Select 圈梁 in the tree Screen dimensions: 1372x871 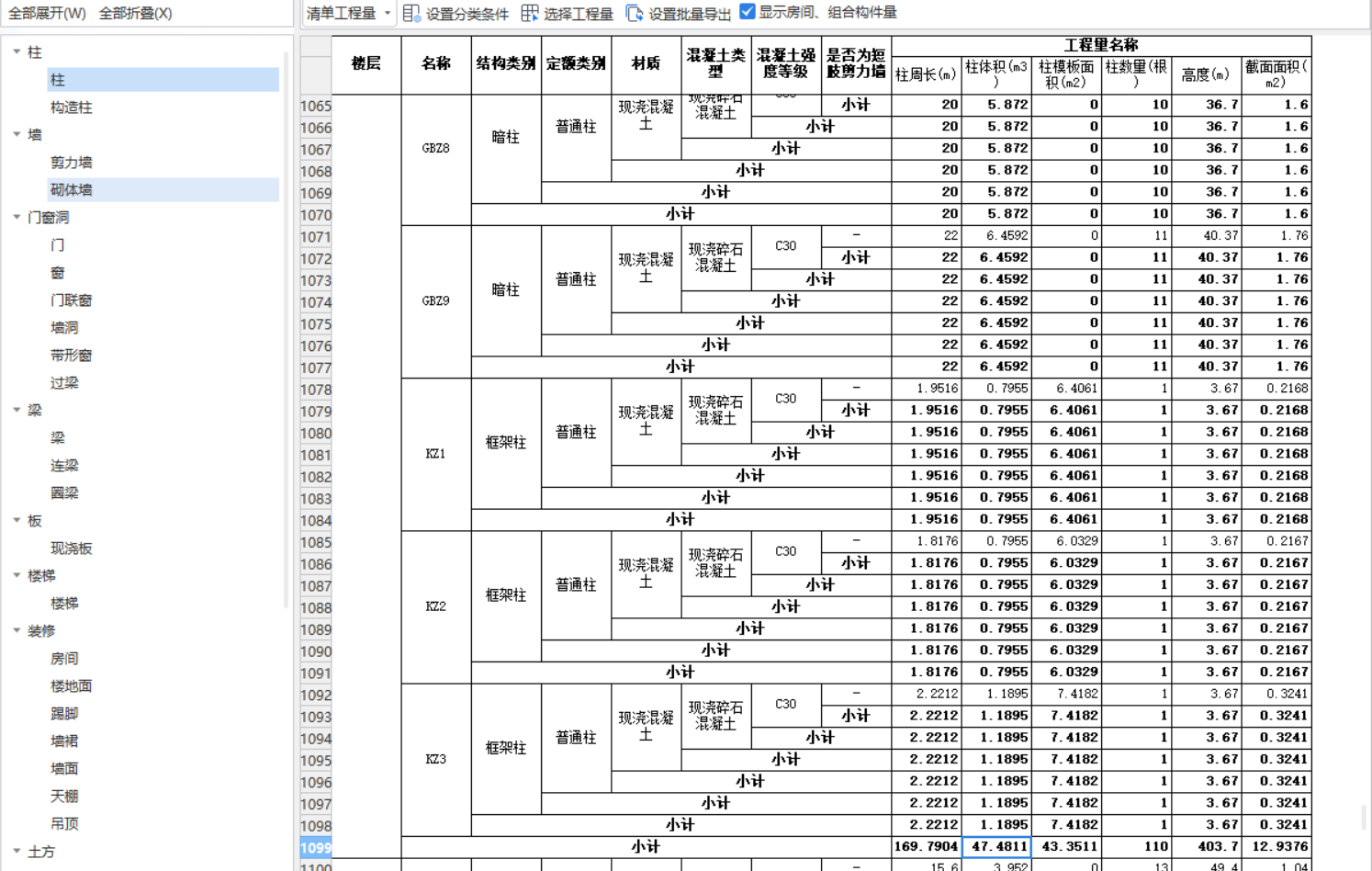coord(64,493)
